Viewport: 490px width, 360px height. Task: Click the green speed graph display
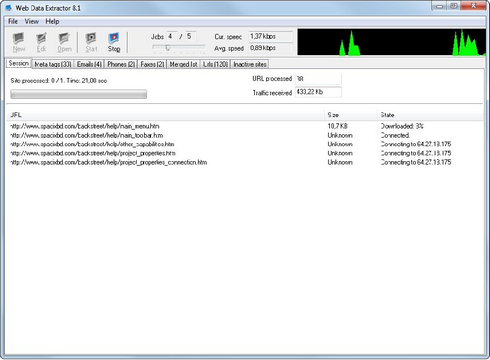391,42
